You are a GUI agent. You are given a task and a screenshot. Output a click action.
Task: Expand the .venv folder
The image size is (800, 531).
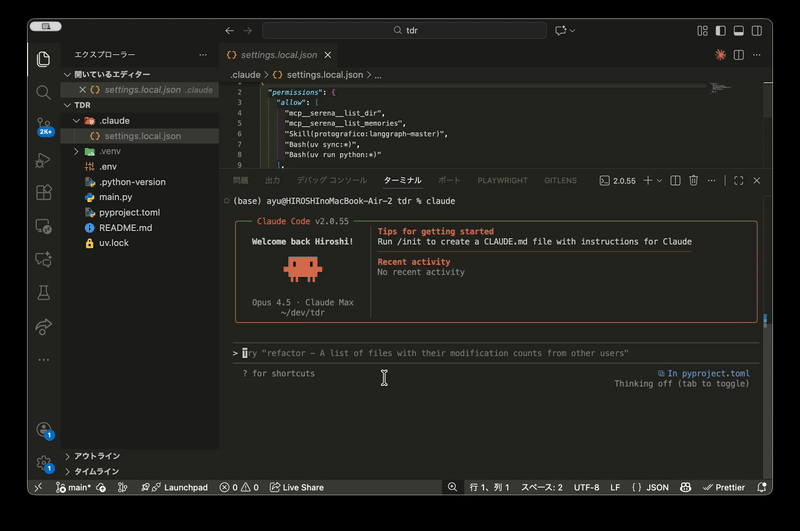(76, 151)
